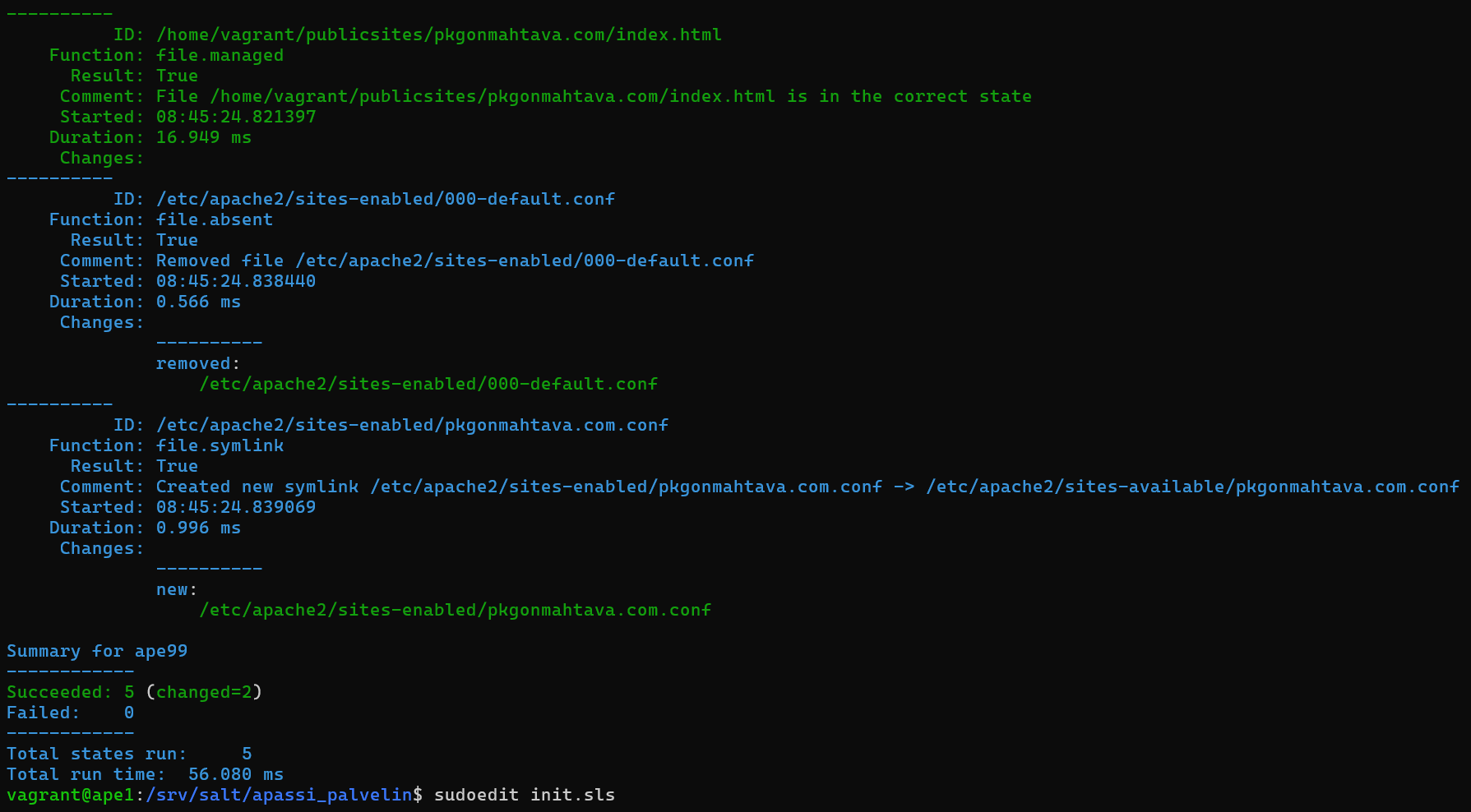Click the "Succeeded: 5" result text
The image size is (1471, 812).
[70, 692]
